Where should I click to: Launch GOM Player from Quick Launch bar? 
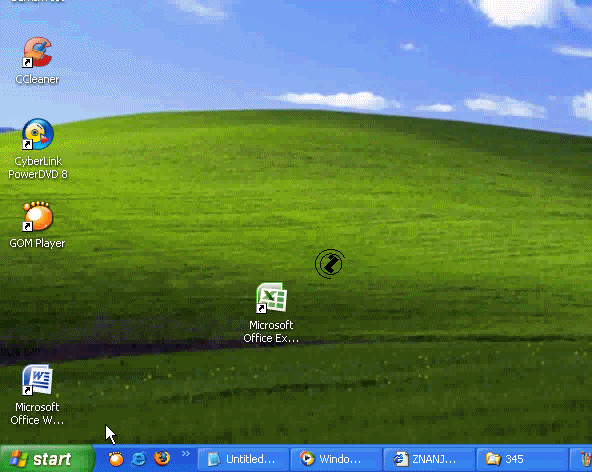(116, 459)
